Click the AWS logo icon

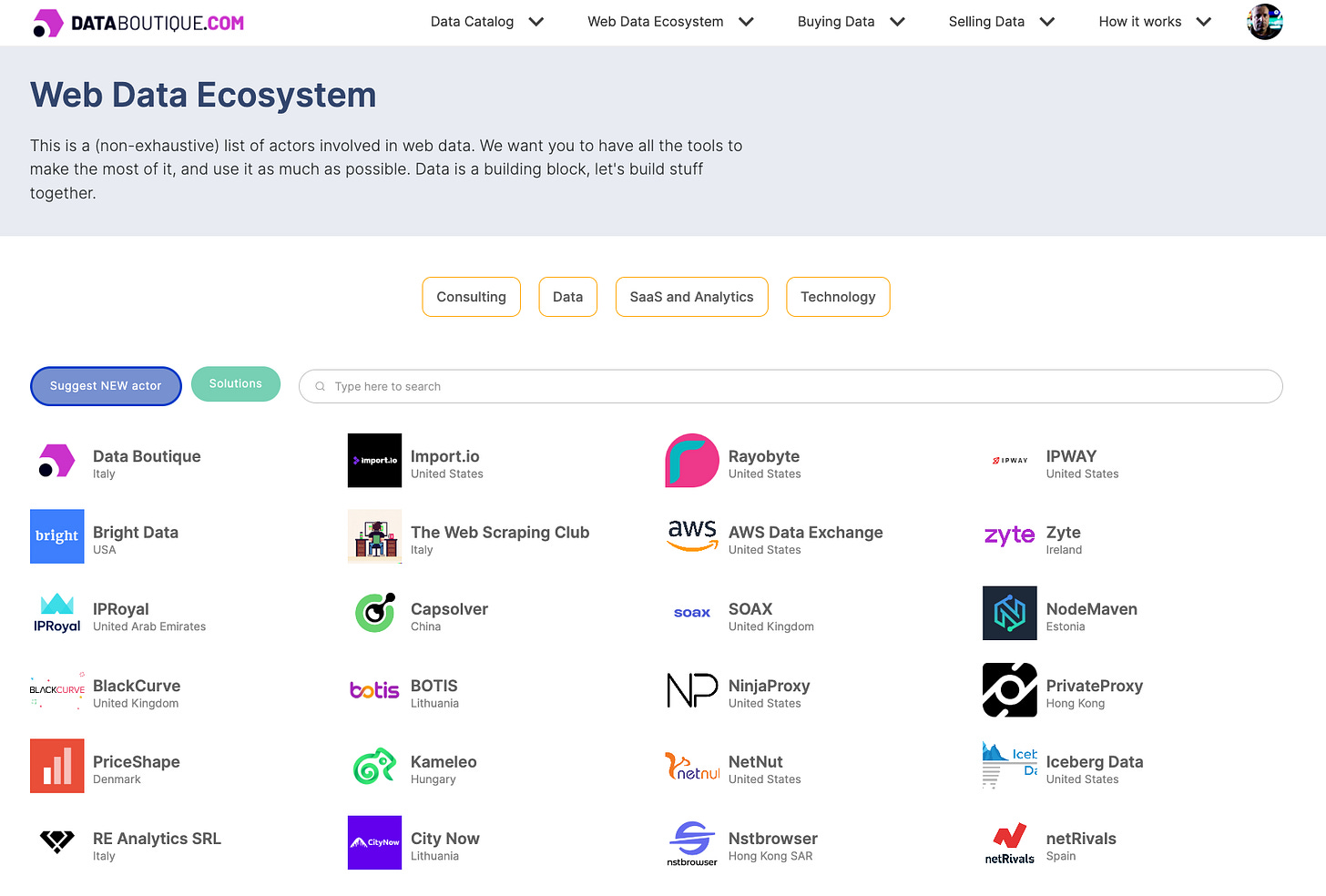[x=692, y=536]
